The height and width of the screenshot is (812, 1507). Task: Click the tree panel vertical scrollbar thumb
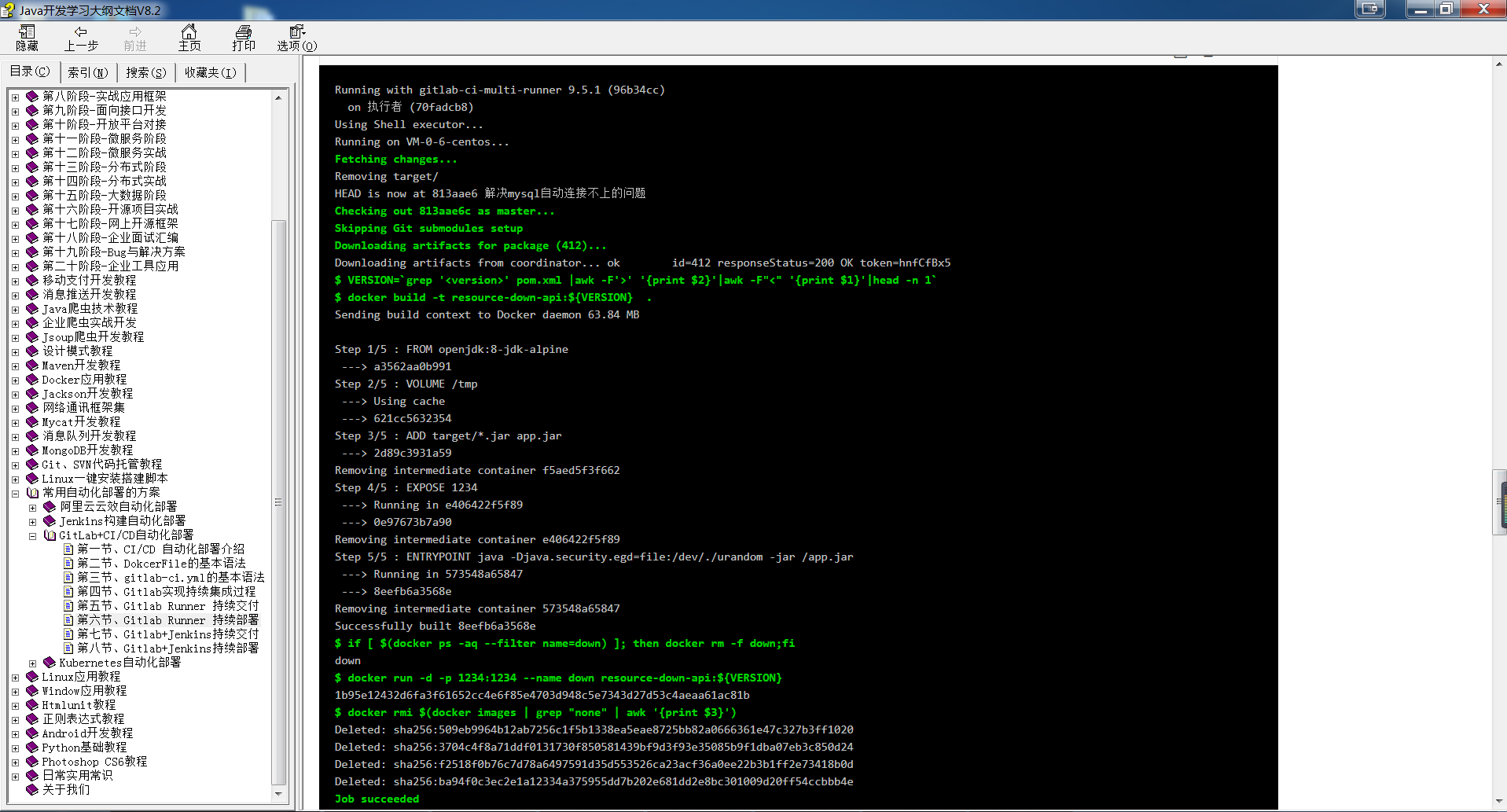(x=278, y=503)
